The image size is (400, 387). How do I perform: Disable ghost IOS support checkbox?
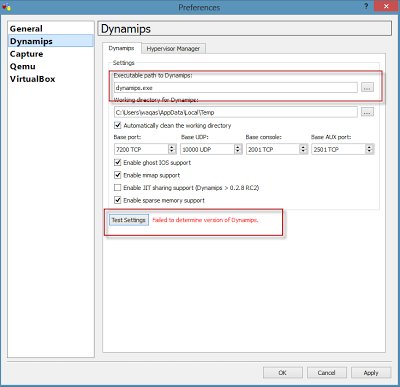[x=117, y=162]
